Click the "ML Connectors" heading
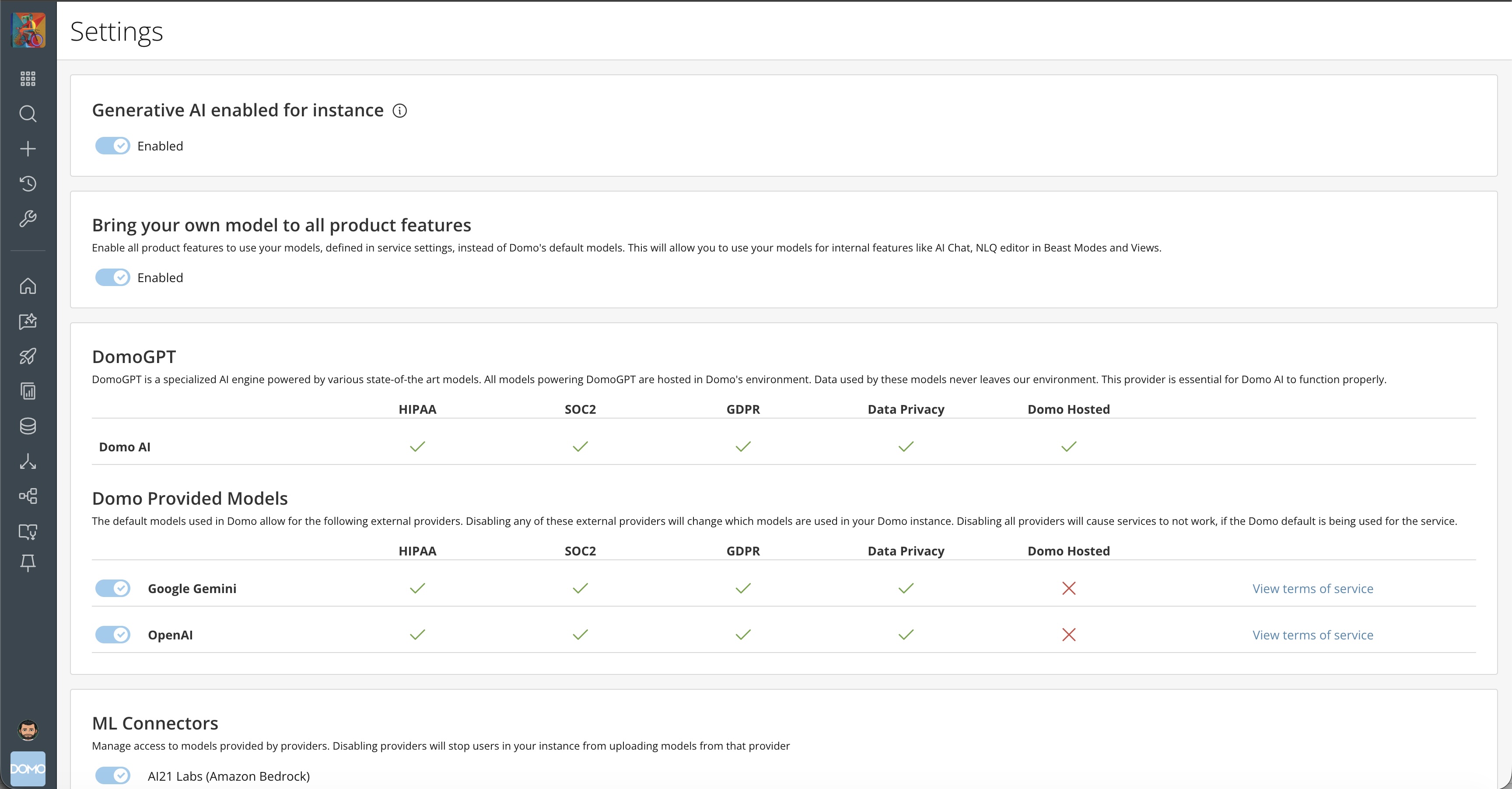Image resolution: width=1512 pixels, height=789 pixels. pyautogui.click(x=155, y=723)
